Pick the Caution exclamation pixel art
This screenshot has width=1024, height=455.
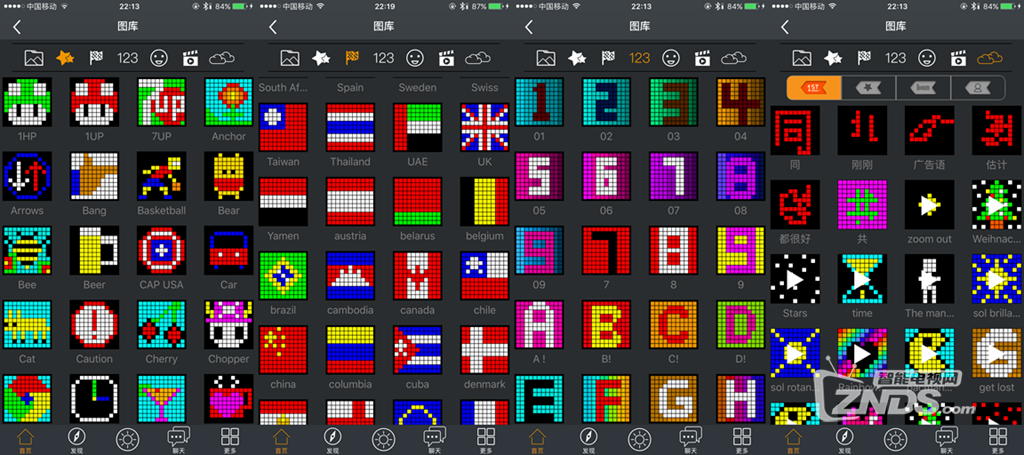[x=95, y=324]
